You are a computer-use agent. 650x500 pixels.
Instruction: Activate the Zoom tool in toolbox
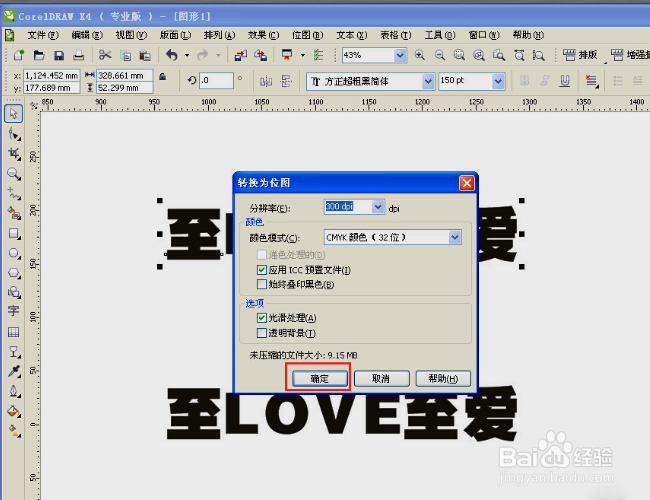pos(14,174)
